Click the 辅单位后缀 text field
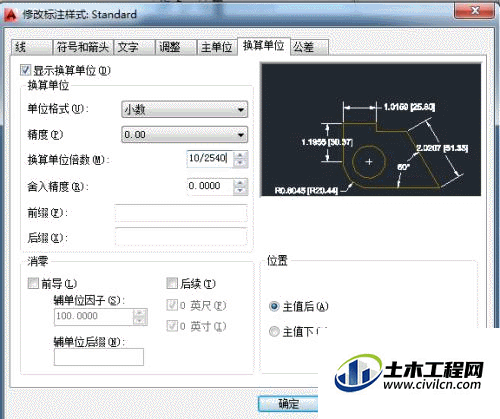The height and width of the screenshot is (419, 500). click(99, 357)
